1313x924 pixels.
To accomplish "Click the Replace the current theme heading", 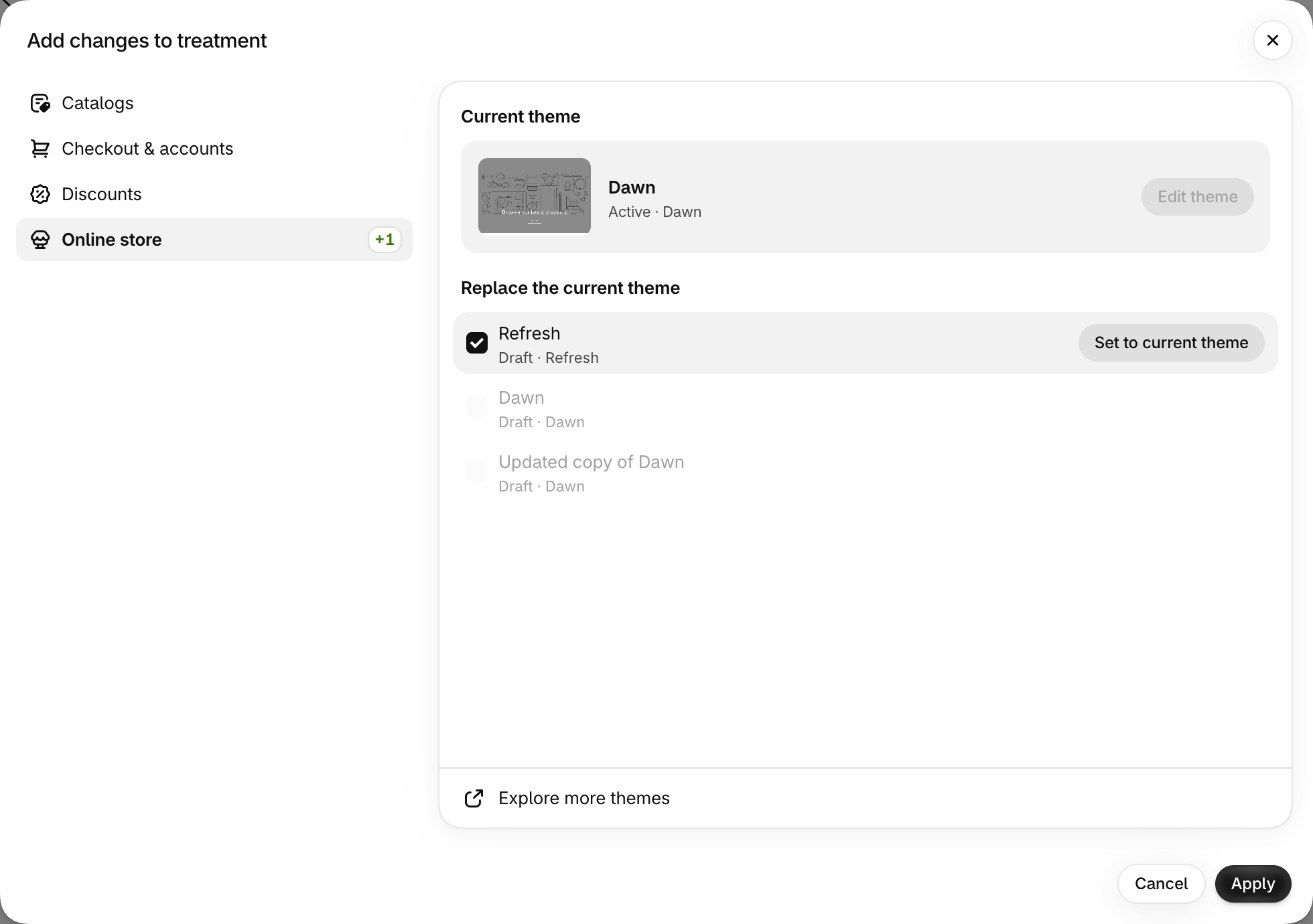I will 570,288.
